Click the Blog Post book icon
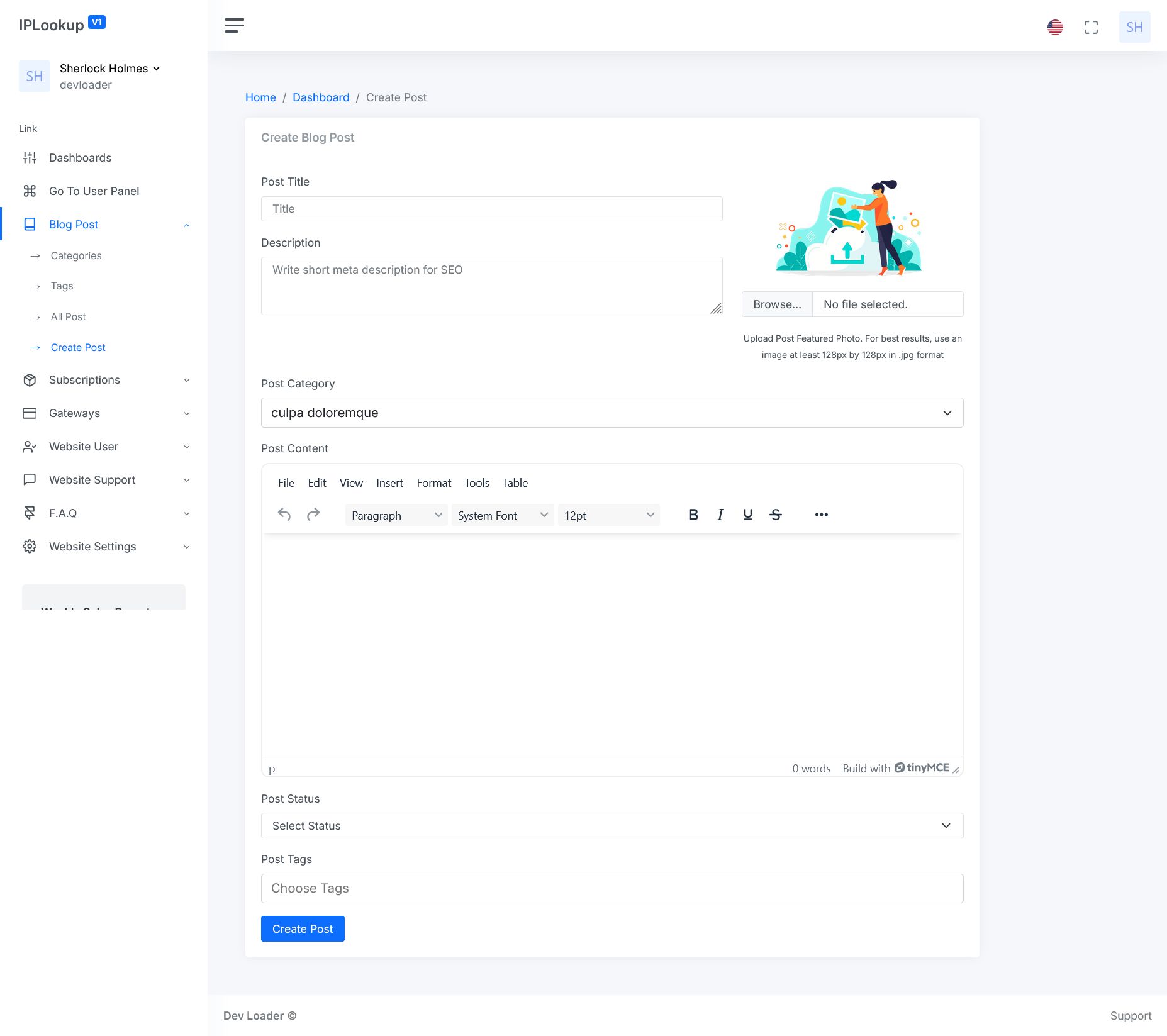Viewport: 1167px width, 1036px height. pos(30,225)
